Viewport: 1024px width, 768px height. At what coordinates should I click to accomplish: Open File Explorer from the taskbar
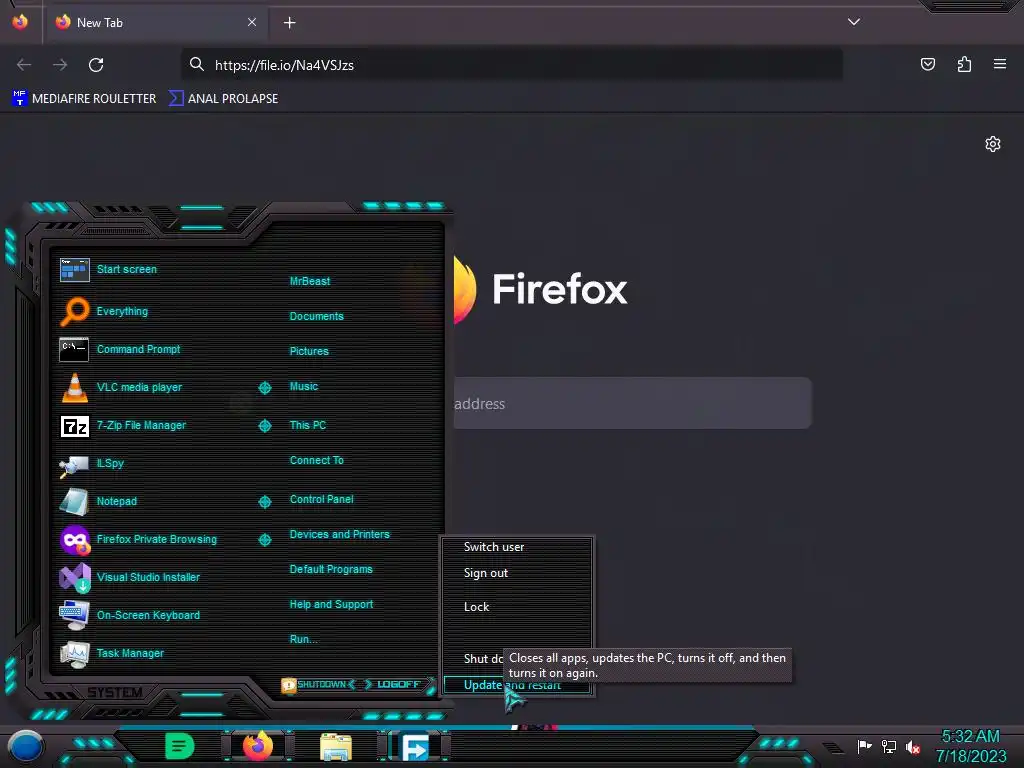336,747
